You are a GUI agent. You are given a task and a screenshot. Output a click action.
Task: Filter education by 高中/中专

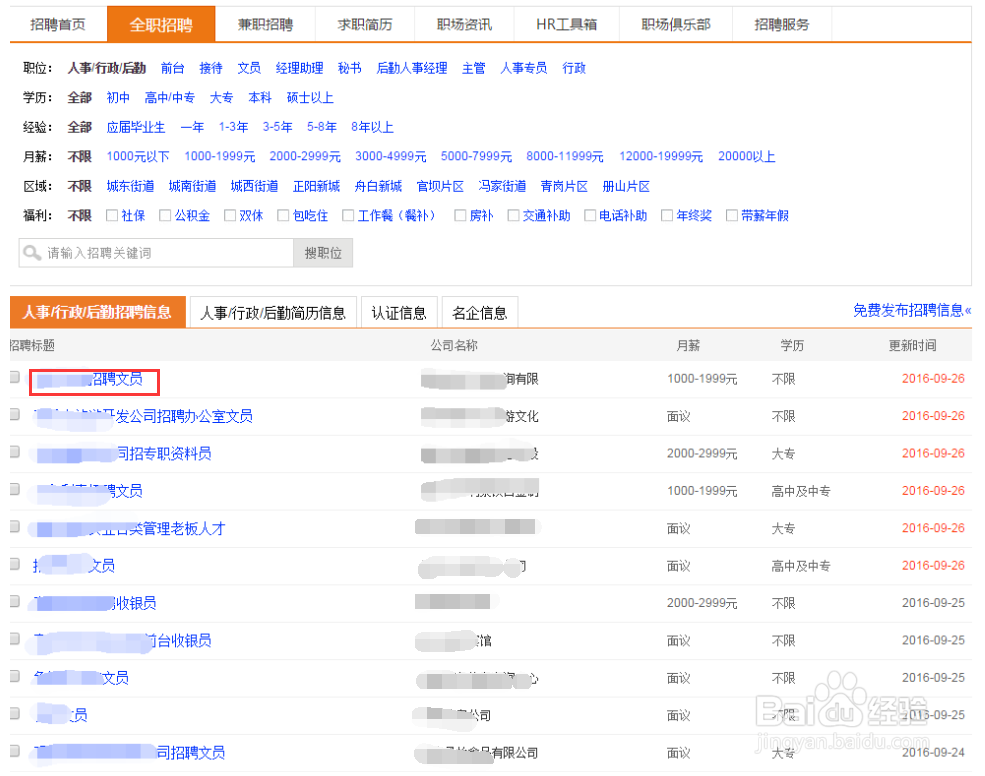click(170, 97)
